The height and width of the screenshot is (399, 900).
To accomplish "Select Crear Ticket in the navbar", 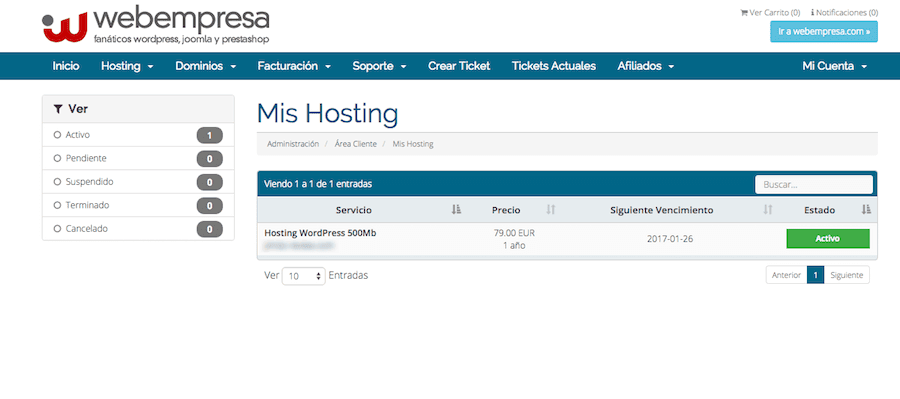I will [459, 66].
